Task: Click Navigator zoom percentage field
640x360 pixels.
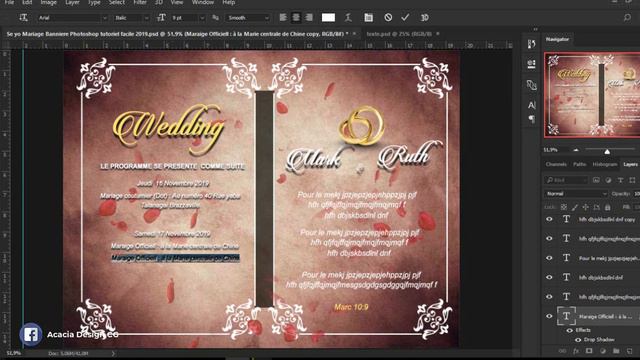Action: coord(551,150)
